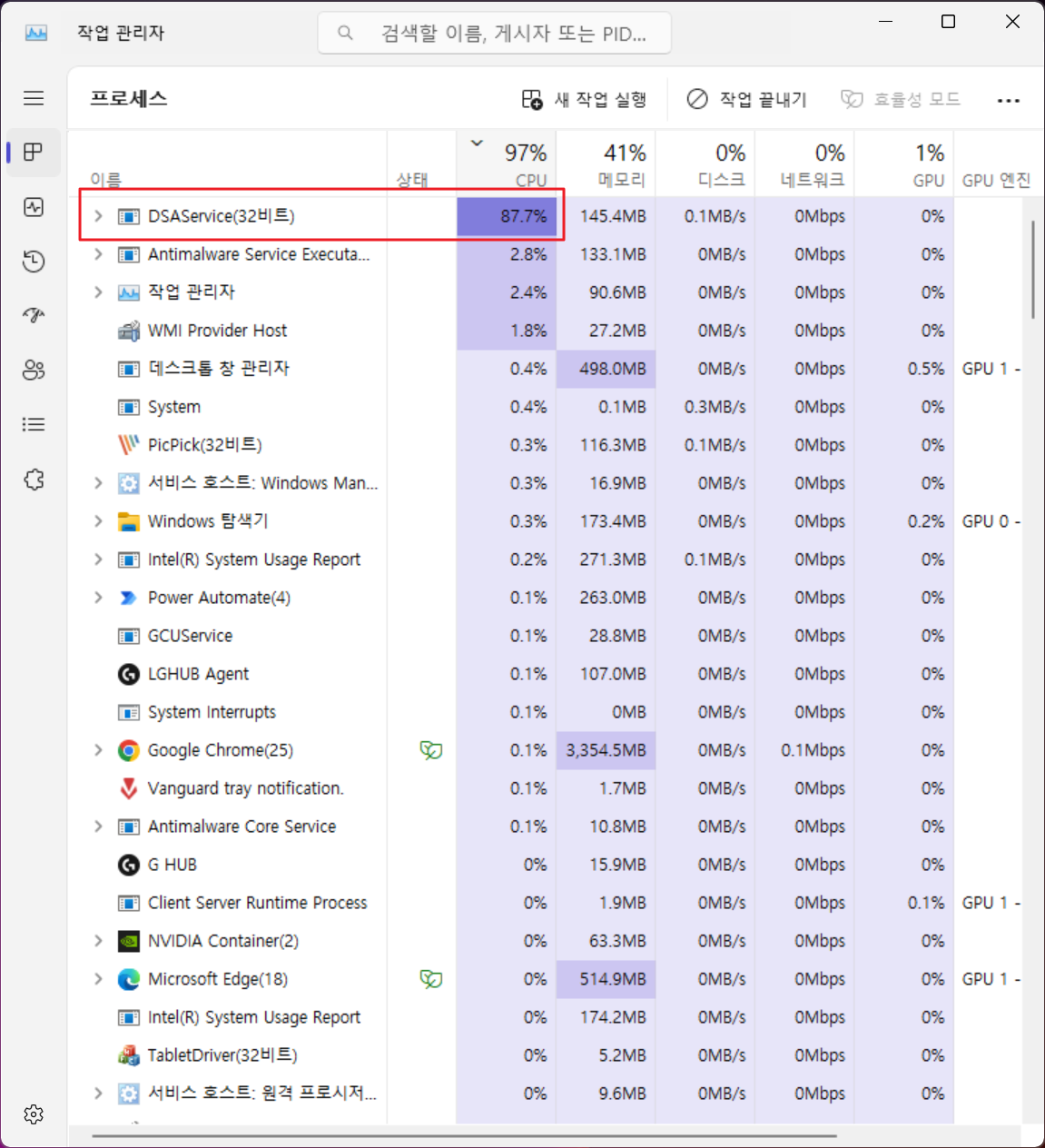This screenshot has width=1045, height=1148.
Task: Expand the 작업 관리자 process group
Action: point(98,292)
